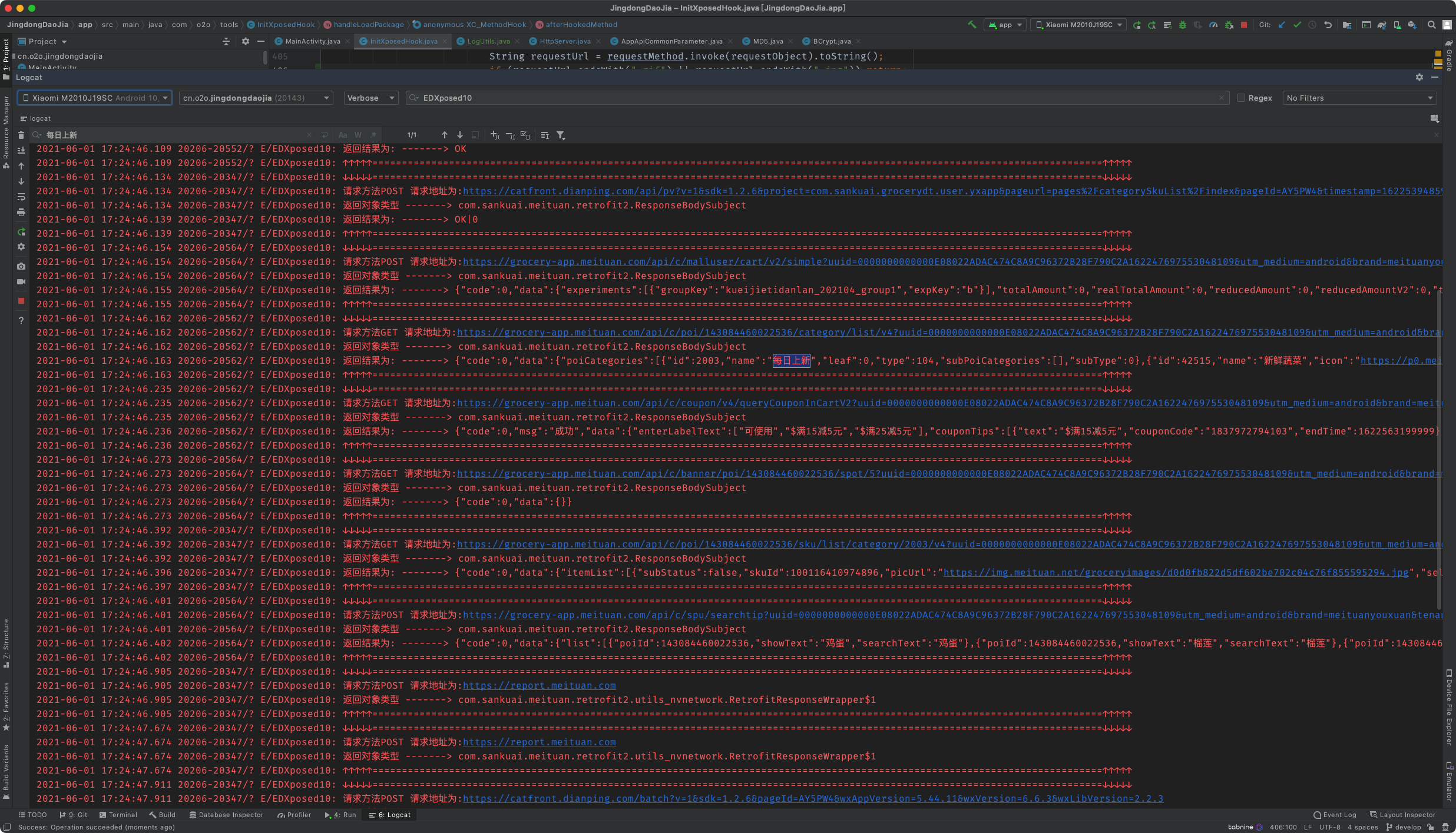Click the filter search results funnel icon
Screen dimensions: 1456x833
[561, 135]
